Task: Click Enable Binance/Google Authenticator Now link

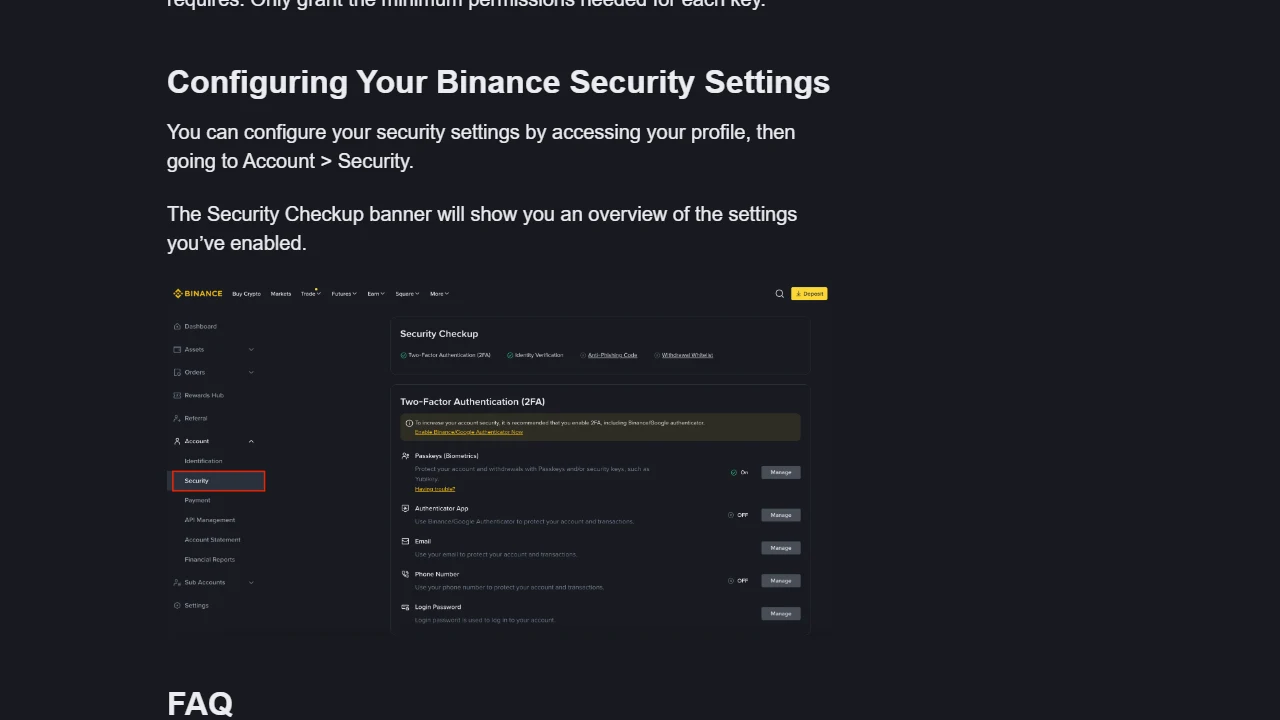Action: [x=469, y=432]
